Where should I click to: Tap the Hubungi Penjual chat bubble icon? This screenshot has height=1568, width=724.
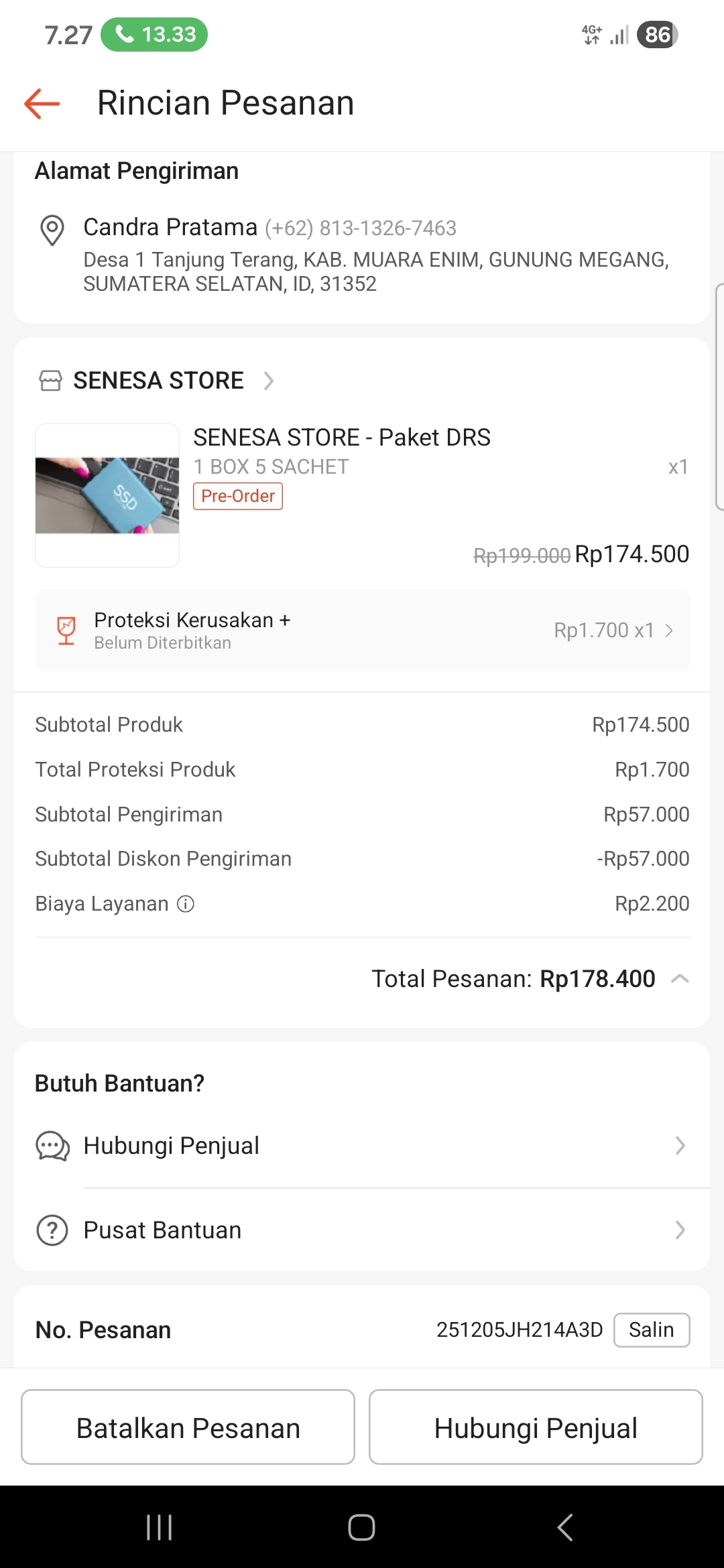tap(52, 1146)
